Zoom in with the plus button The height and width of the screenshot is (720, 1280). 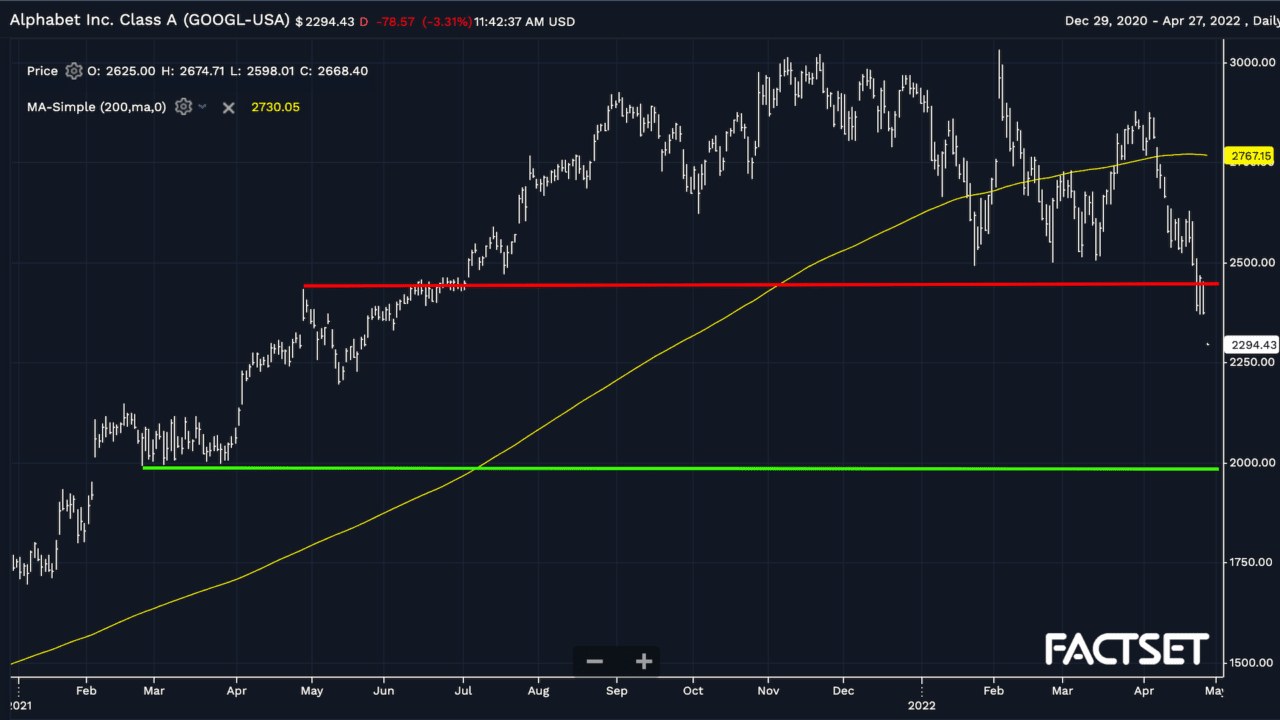(643, 661)
